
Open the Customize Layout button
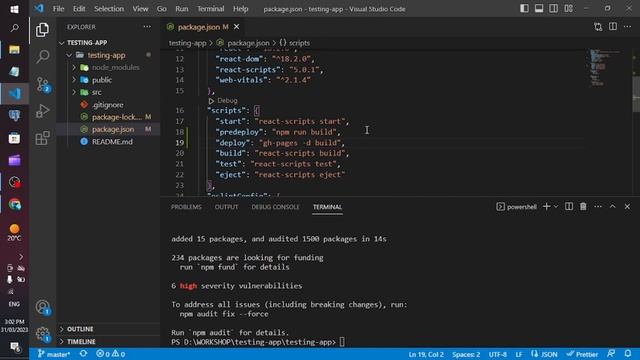tap(568, 9)
